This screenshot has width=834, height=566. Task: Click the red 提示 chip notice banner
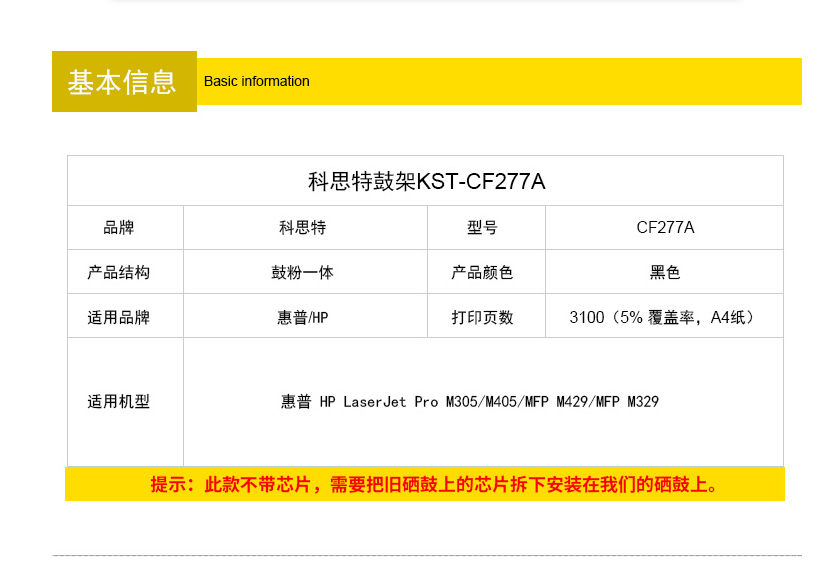coord(425,484)
